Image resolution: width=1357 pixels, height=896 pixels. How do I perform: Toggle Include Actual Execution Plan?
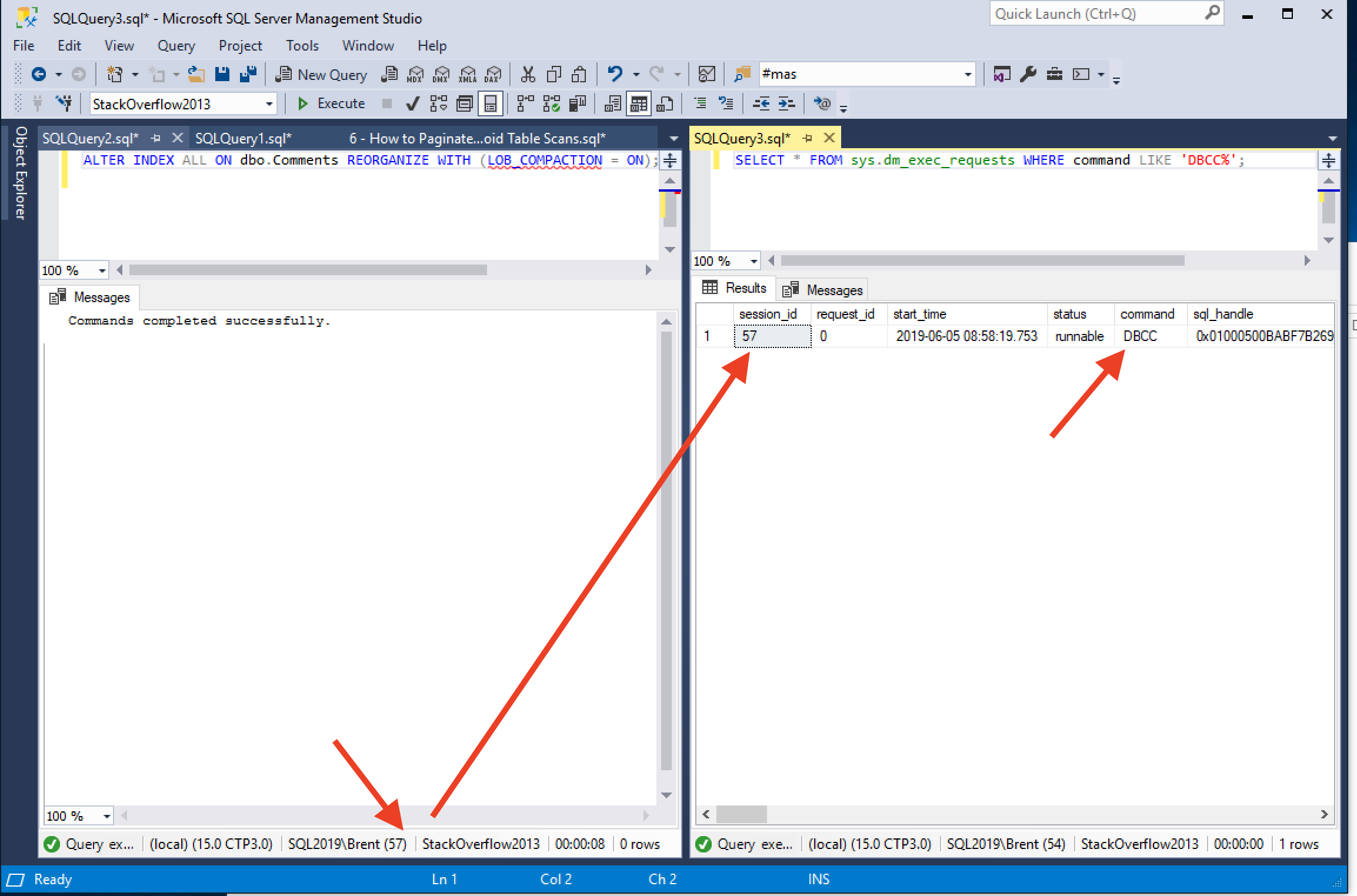point(525,104)
